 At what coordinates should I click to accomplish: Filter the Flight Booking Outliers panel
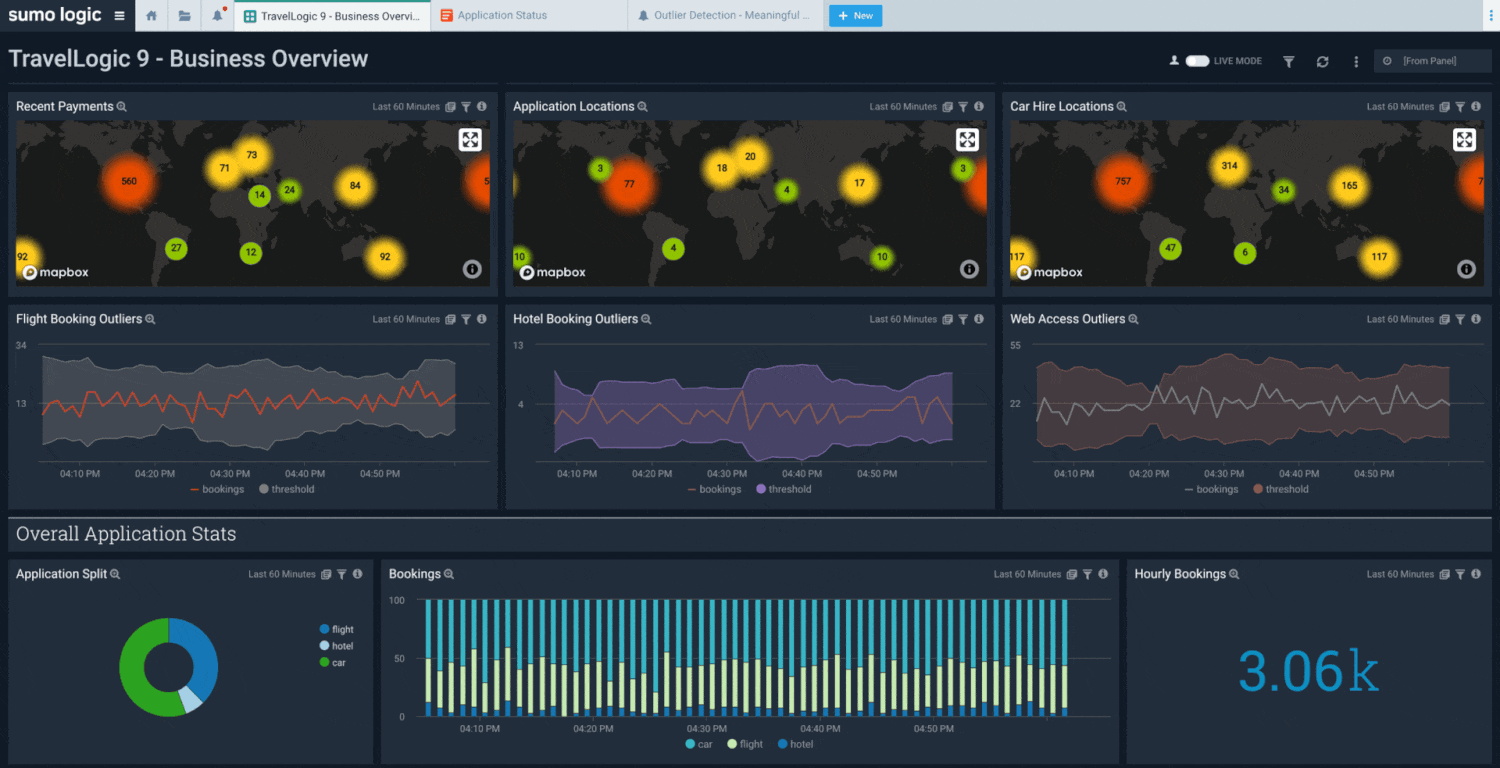point(466,320)
